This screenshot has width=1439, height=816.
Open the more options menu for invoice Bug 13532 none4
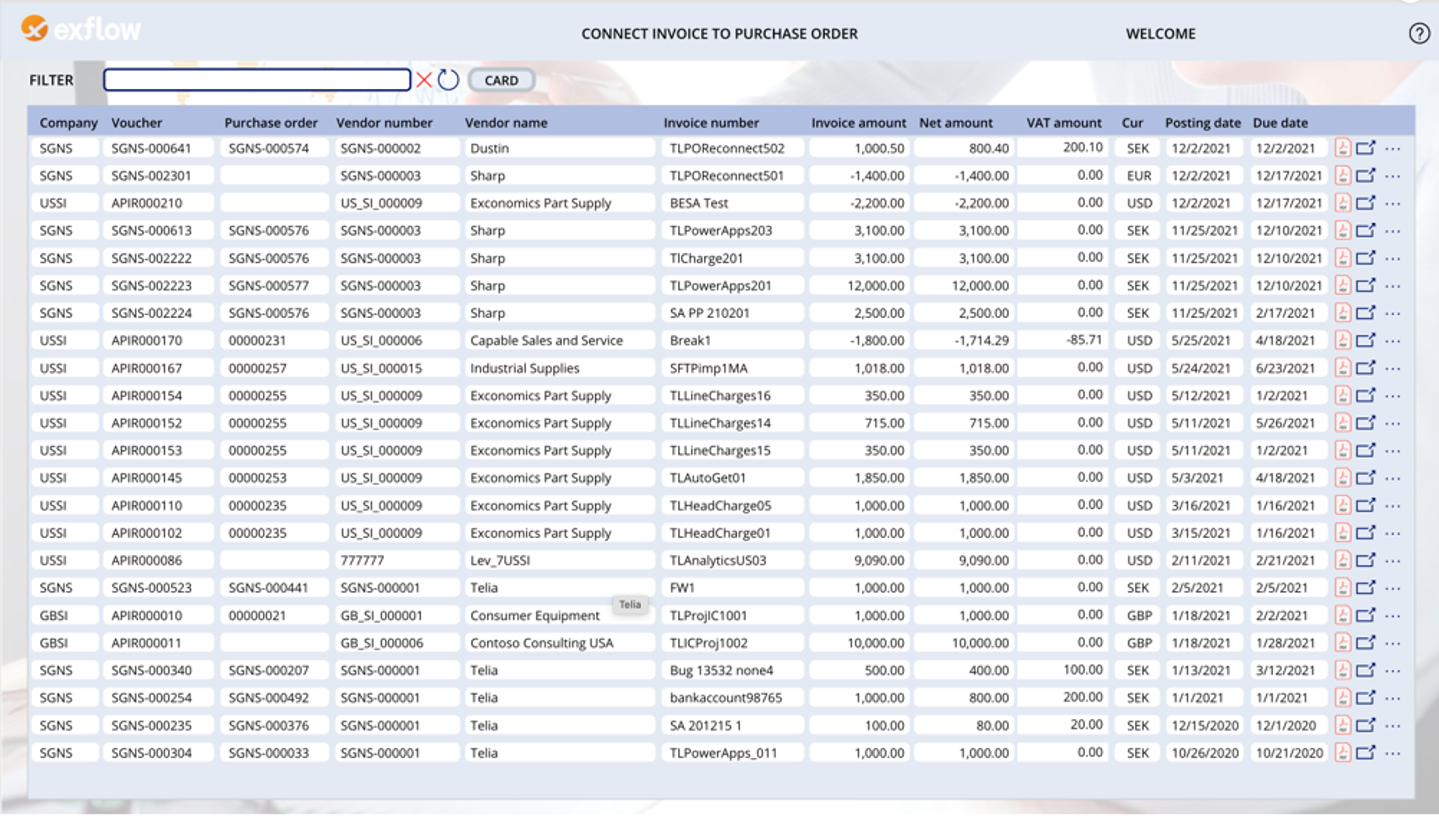[x=1393, y=671]
